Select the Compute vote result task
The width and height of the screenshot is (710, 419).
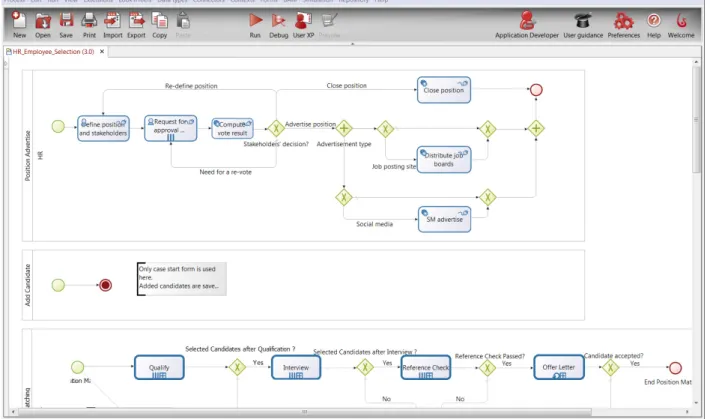coord(232,129)
